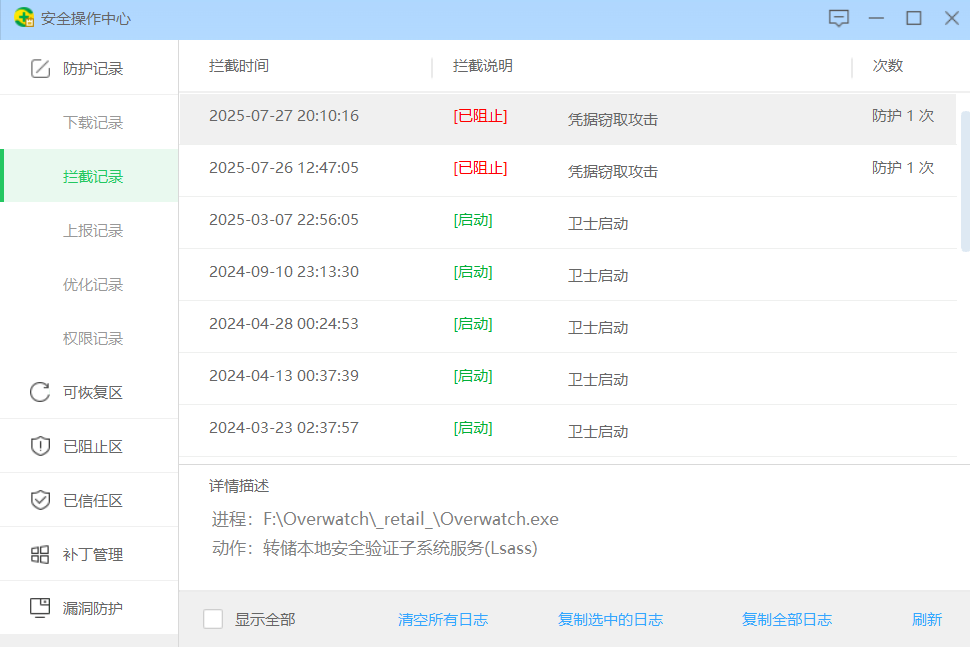Click the log list vertical scrollbar
The width and height of the screenshot is (970, 647).
point(964,180)
